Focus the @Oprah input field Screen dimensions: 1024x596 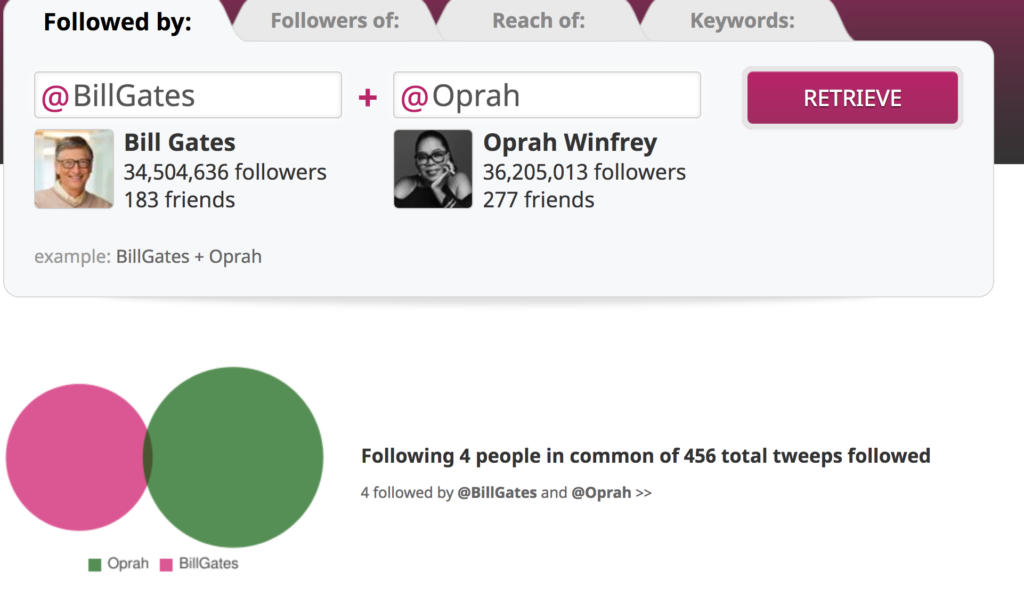coord(547,95)
